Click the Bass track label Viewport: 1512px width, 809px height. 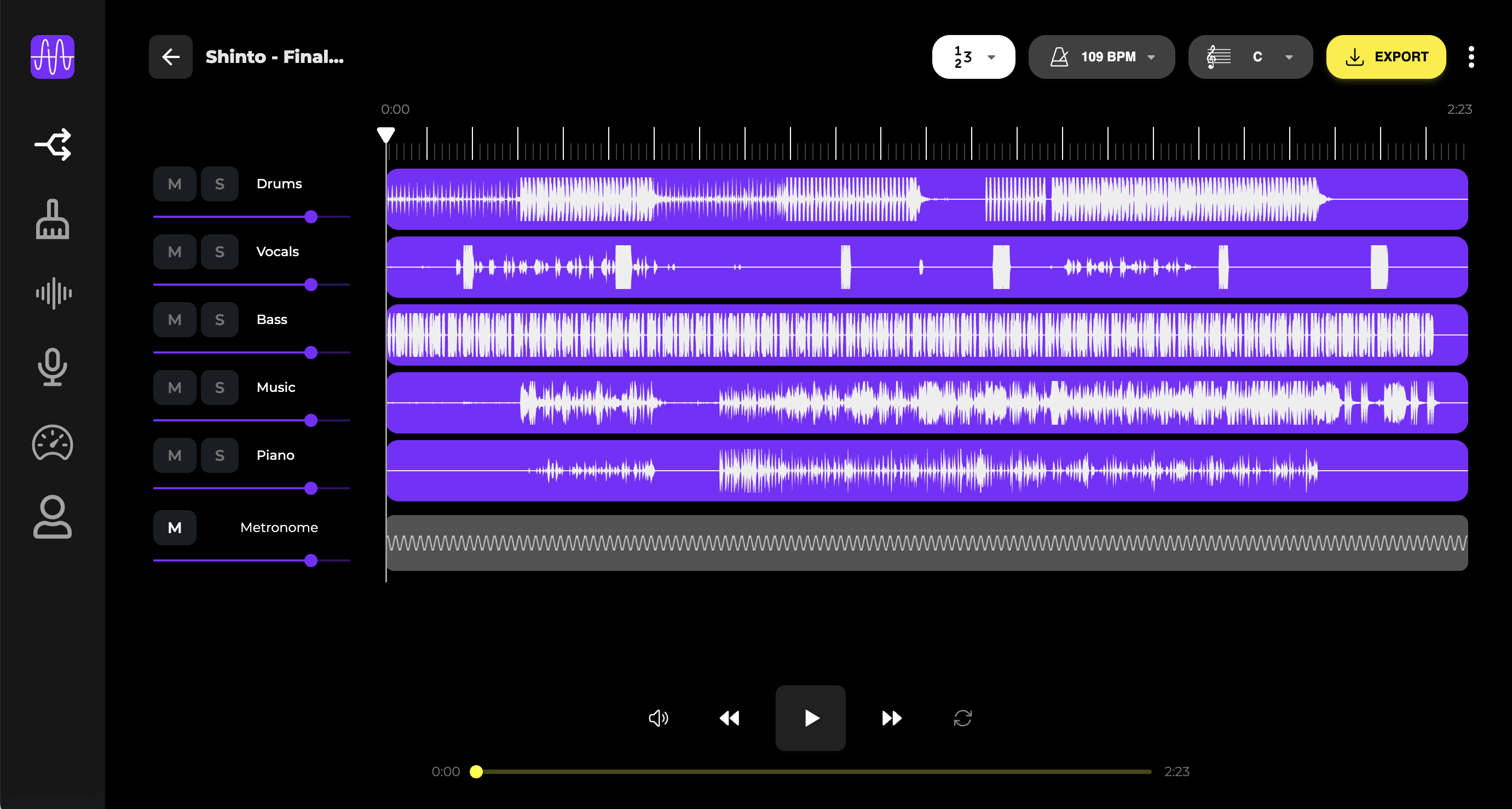(272, 320)
